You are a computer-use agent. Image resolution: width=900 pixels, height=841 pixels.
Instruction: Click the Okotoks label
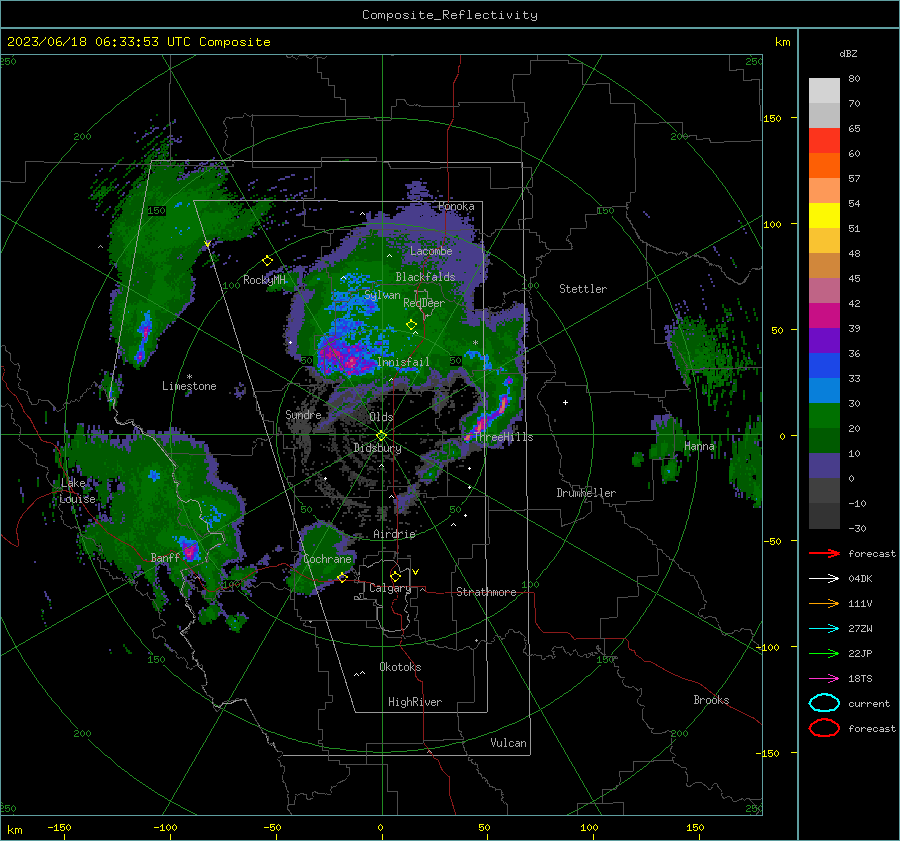(400, 667)
